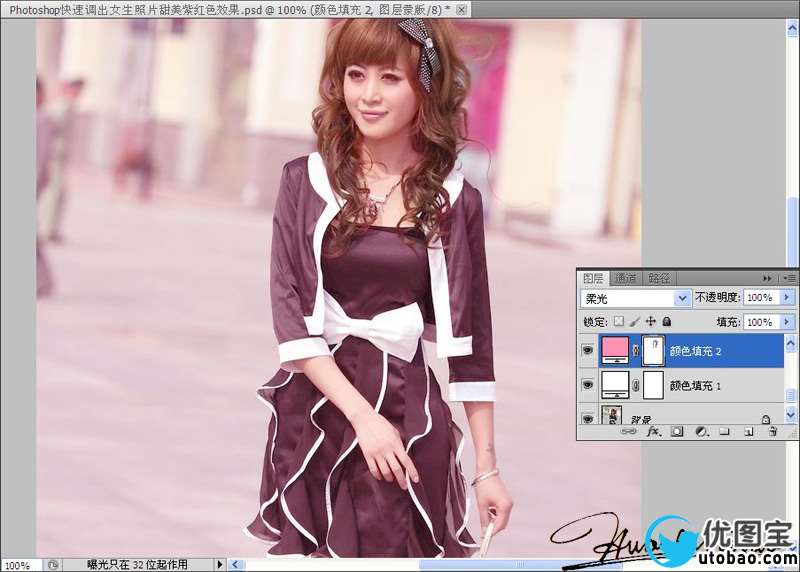Create a new layer group
The width and height of the screenshot is (800, 572).
point(724,432)
